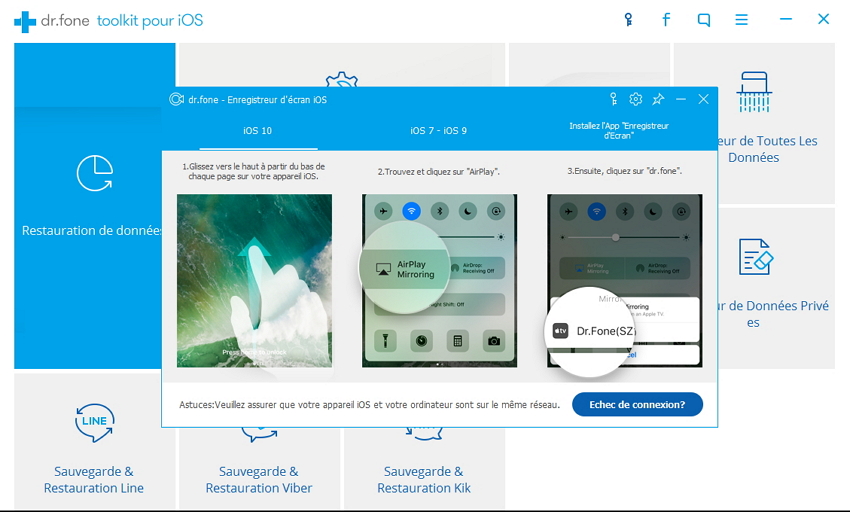This screenshot has height=512, width=850.
Task: Close the iOS screen recorder window
Action: coord(703,99)
